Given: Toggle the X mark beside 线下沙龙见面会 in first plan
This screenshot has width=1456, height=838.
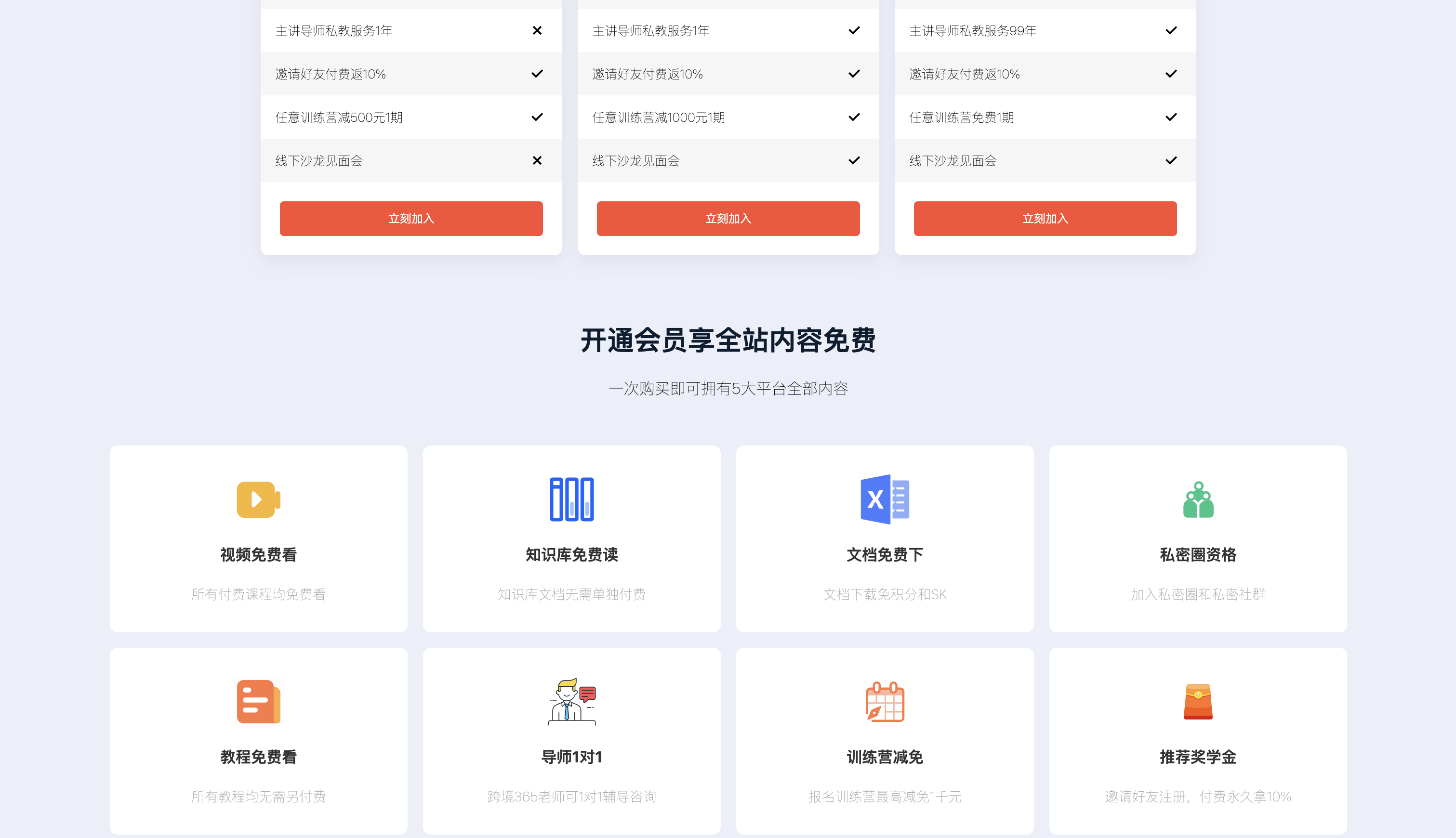Looking at the screenshot, I should [537, 160].
